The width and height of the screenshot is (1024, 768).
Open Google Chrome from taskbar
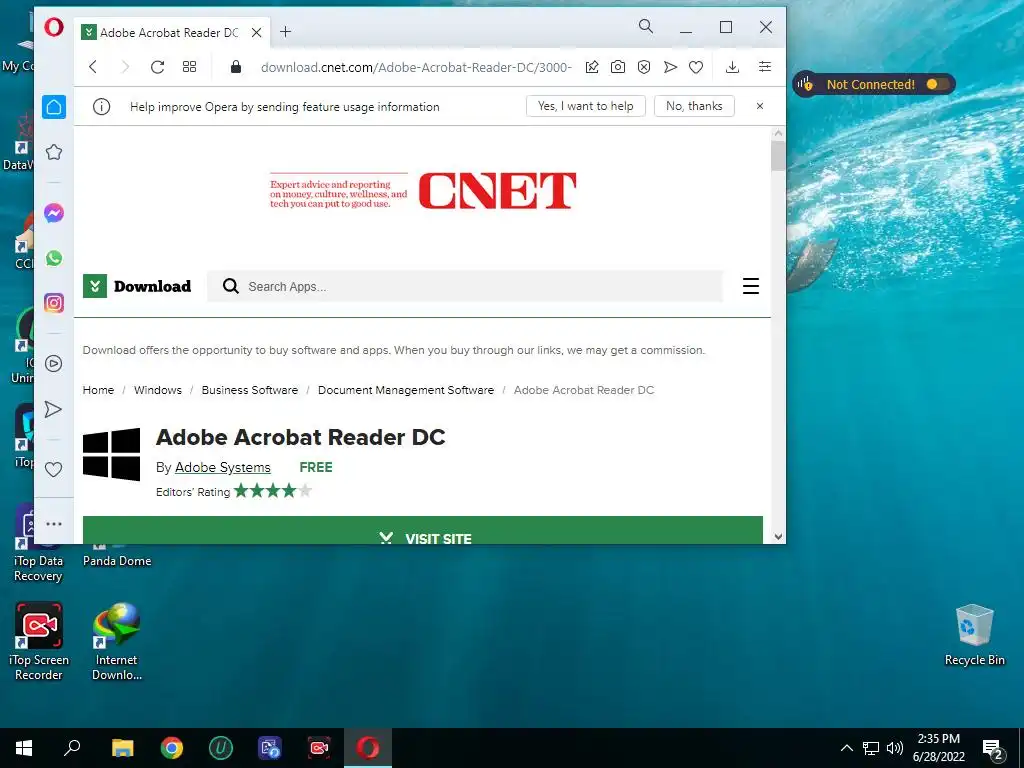[172, 748]
